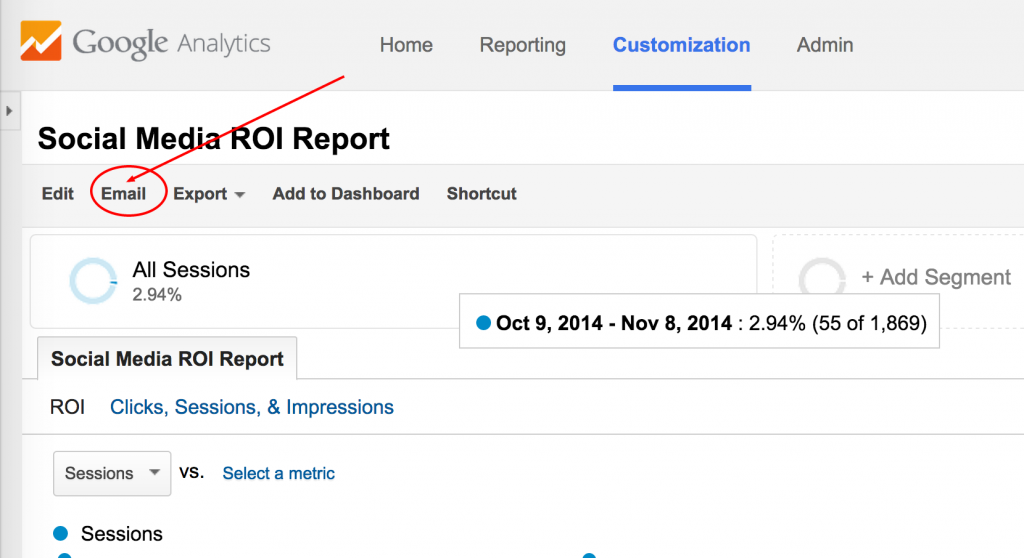Click Add to Dashboard
The width and height of the screenshot is (1024, 558).
click(346, 193)
